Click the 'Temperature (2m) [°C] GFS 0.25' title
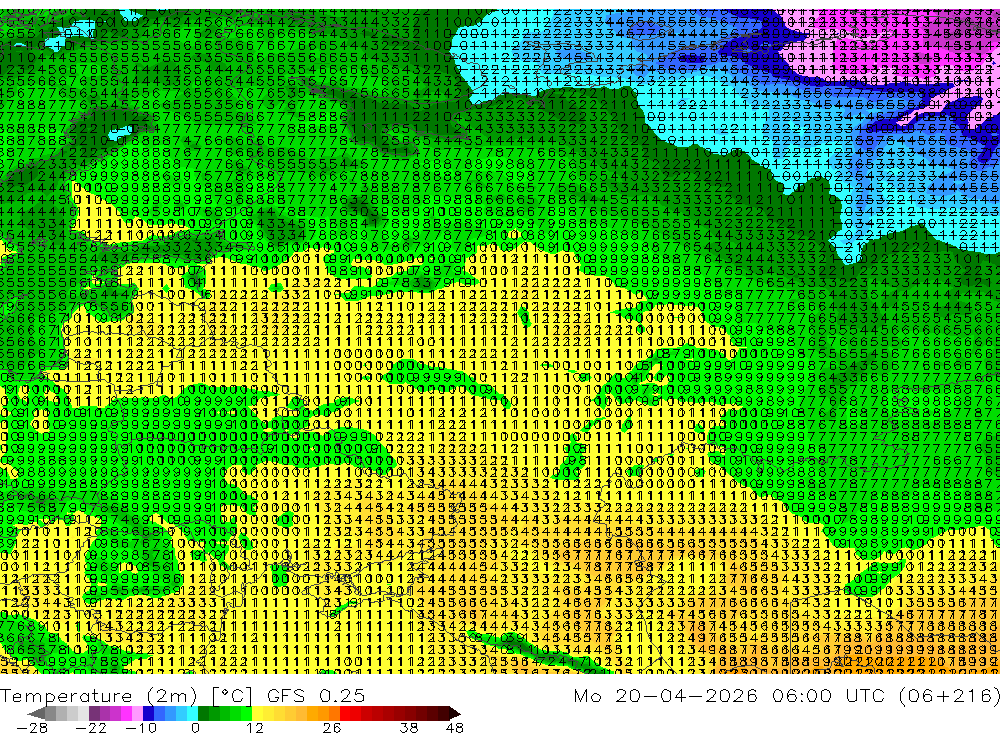Viewport: 1000px width, 733px height. [182, 695]
